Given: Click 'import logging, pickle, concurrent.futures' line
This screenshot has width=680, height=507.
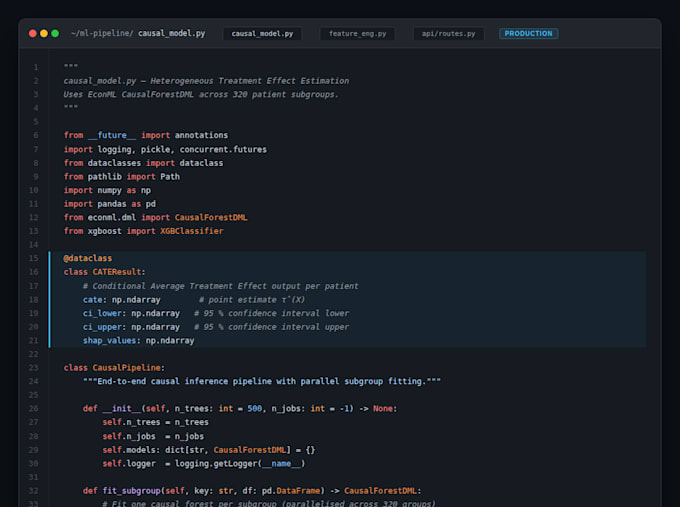Looking at the screenshot, I should [165, 150].
